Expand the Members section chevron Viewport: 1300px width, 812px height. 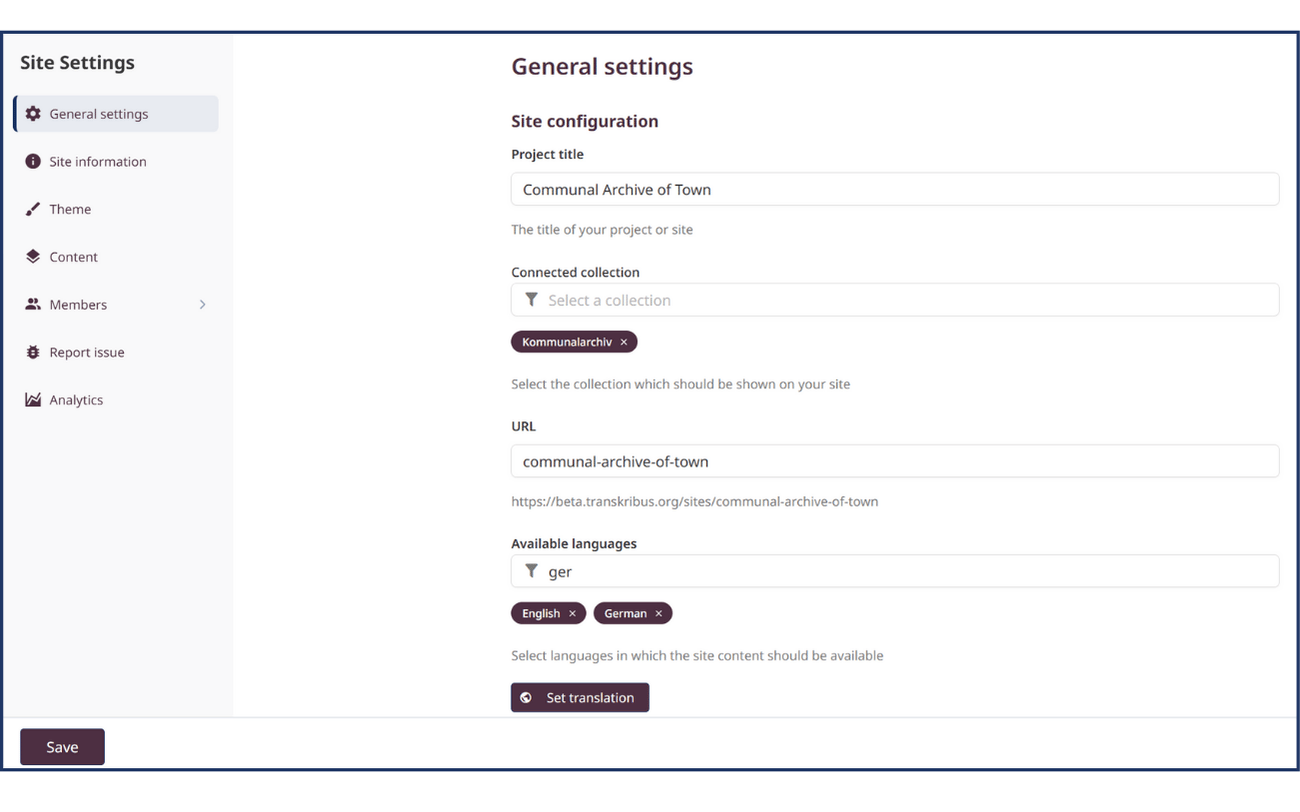click(x=203, y=304)
